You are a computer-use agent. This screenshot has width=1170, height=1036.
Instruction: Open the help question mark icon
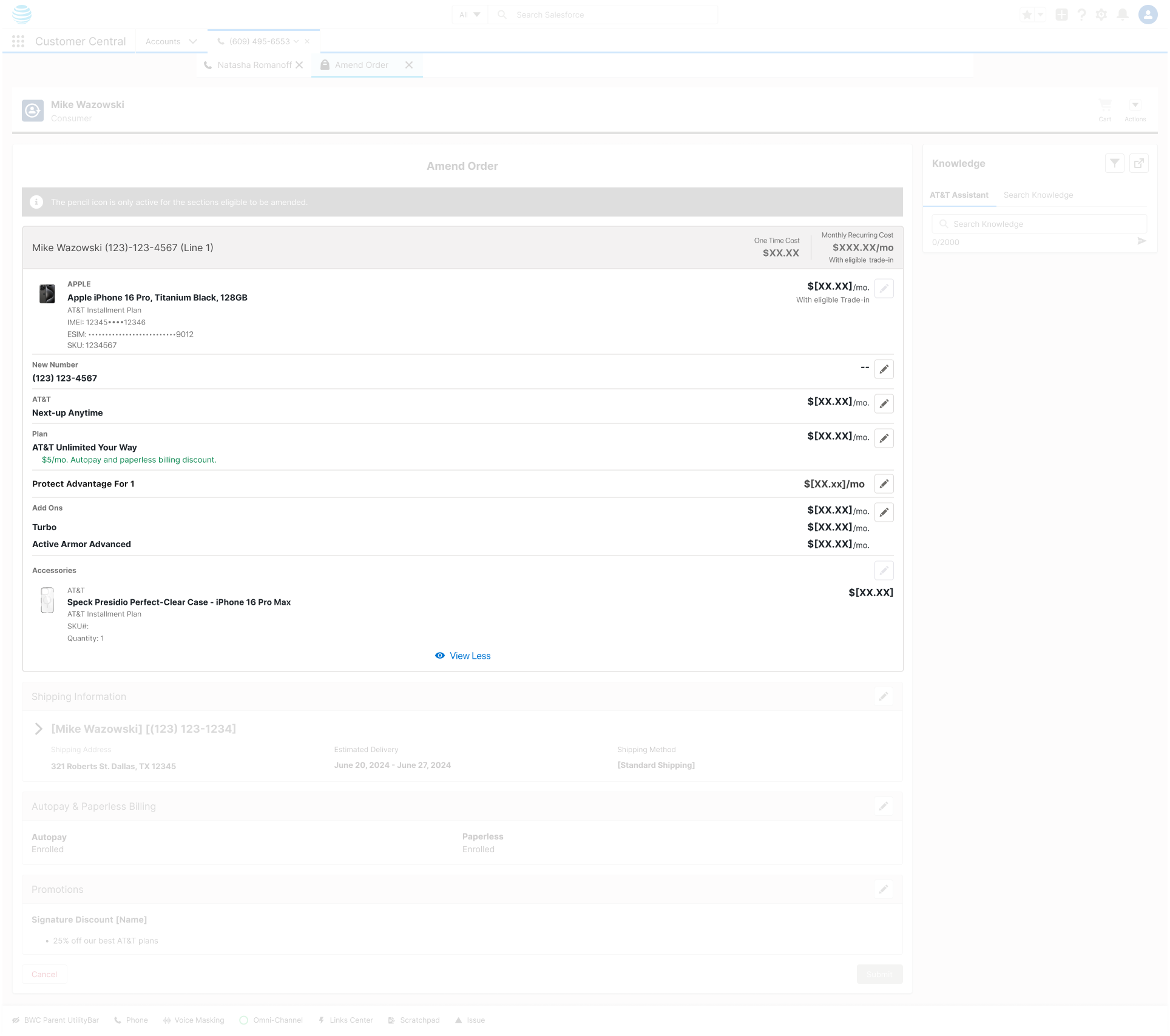click(1081, 15)
